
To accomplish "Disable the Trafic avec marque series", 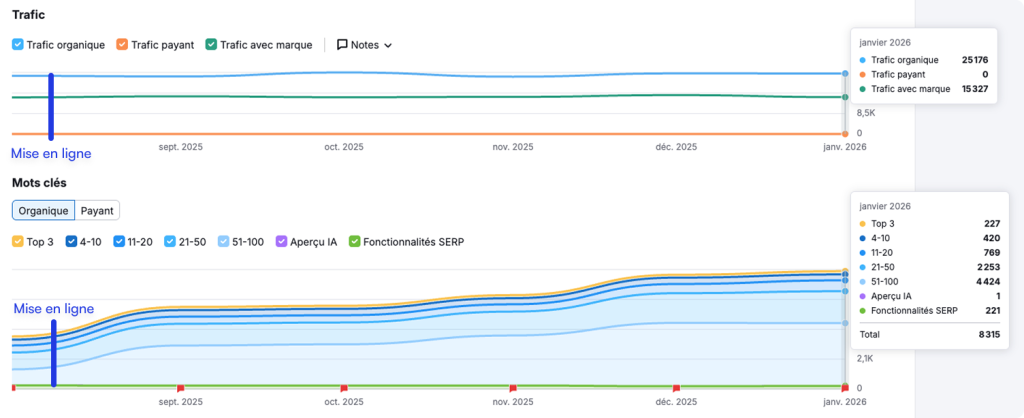I will tap(211, 45).
